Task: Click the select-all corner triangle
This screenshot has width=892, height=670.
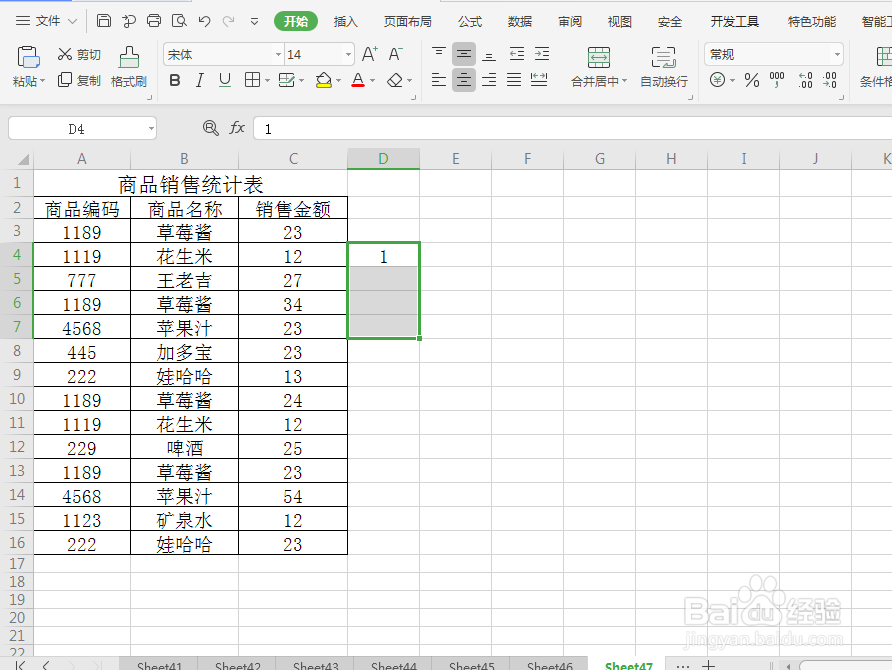Action: click(21, 159)
